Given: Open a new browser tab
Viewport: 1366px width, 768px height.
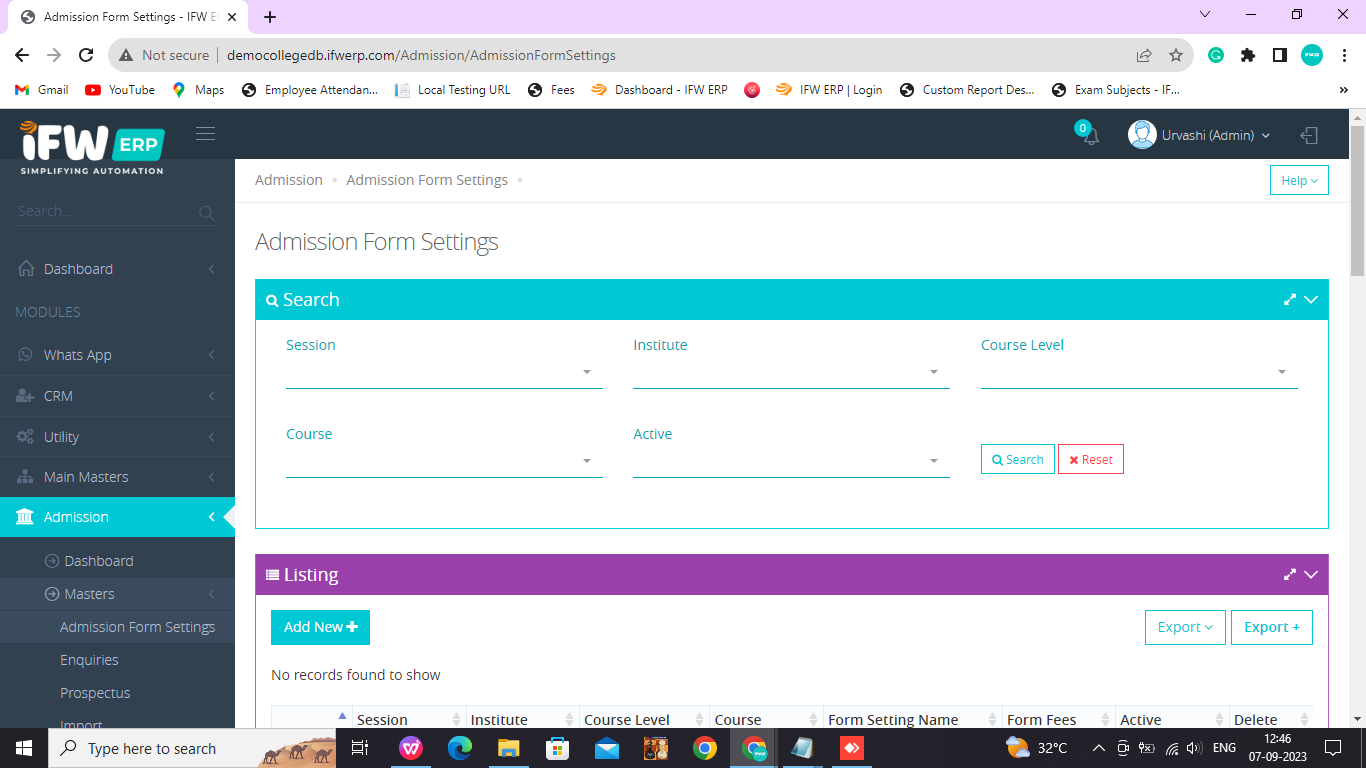Looking at the screenshot, I should coord(270,17).
